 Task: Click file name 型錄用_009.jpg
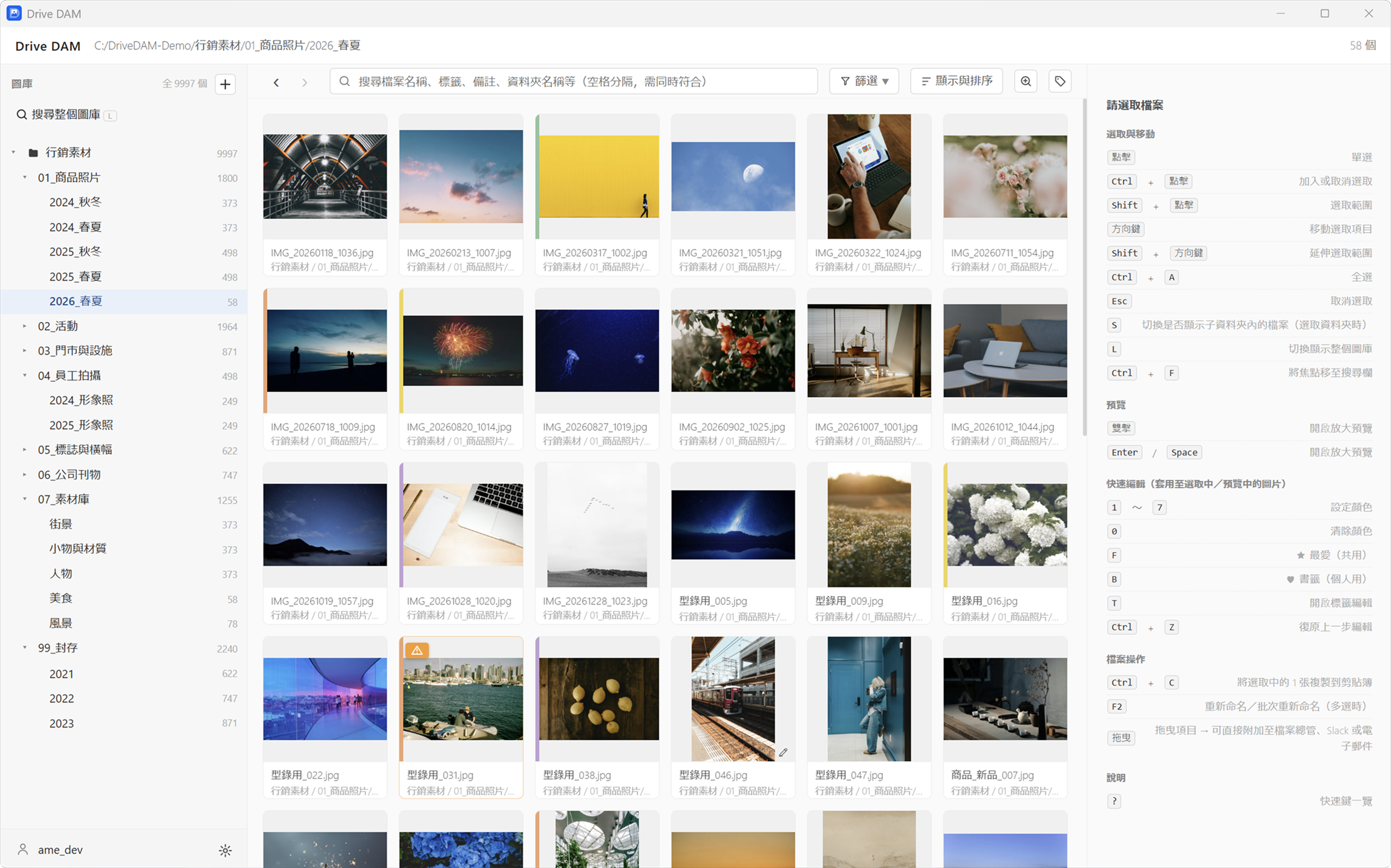[849, 601]
